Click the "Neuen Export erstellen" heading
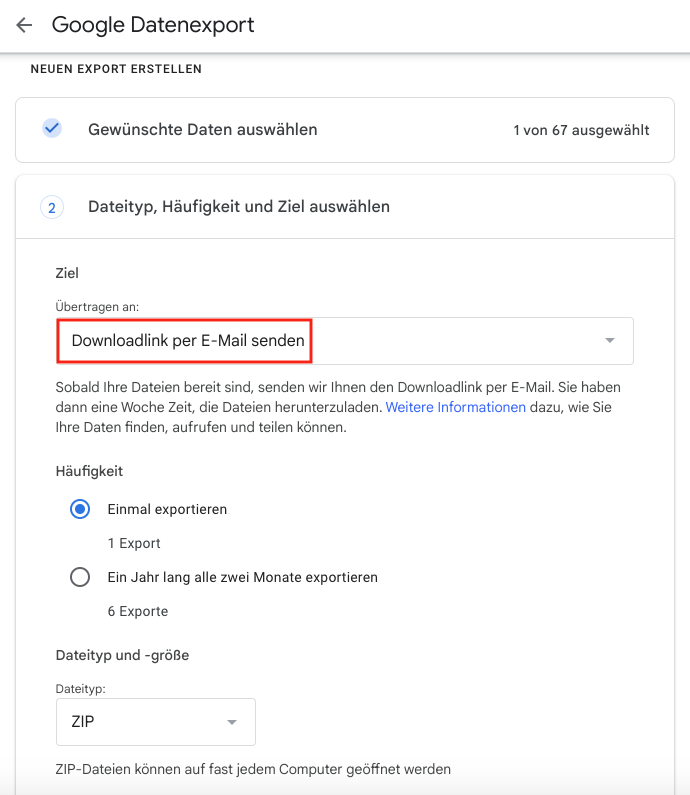 click(x=116, y=69)
